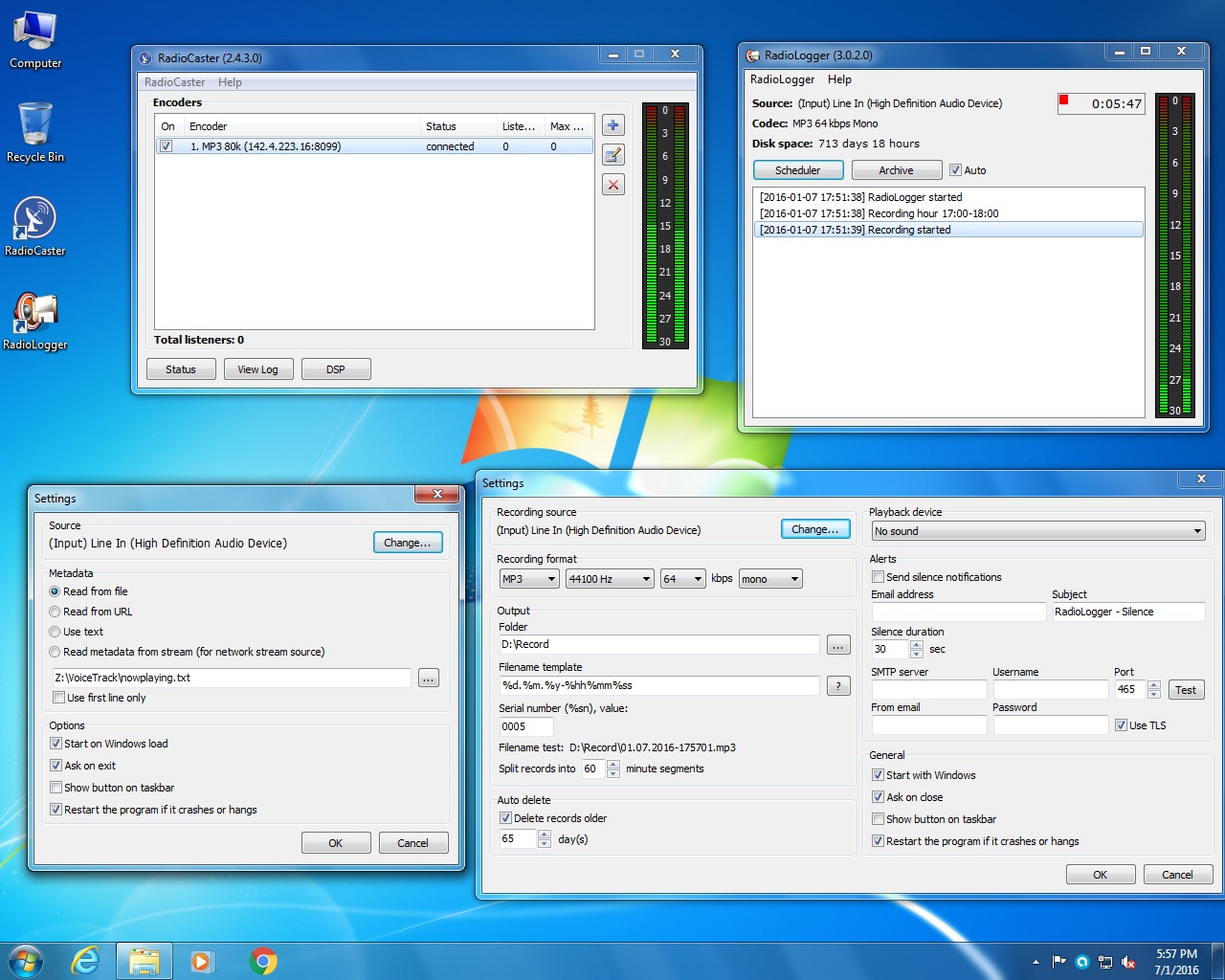Open the Computer desktop icon
The image size is (1225, 980).
[x=35, y=40]
